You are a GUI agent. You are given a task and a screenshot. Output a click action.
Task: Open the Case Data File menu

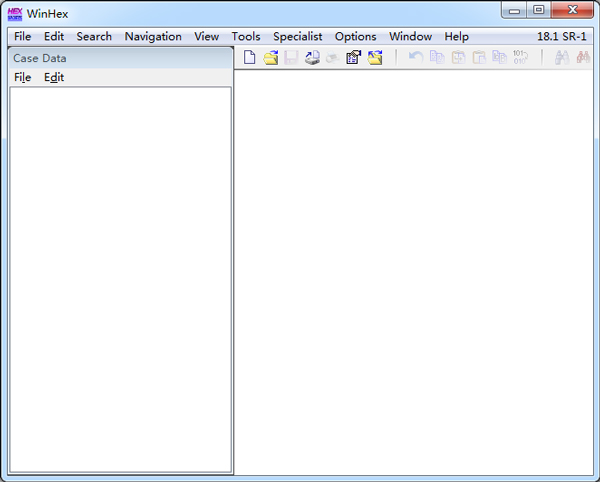click(23, 77)
